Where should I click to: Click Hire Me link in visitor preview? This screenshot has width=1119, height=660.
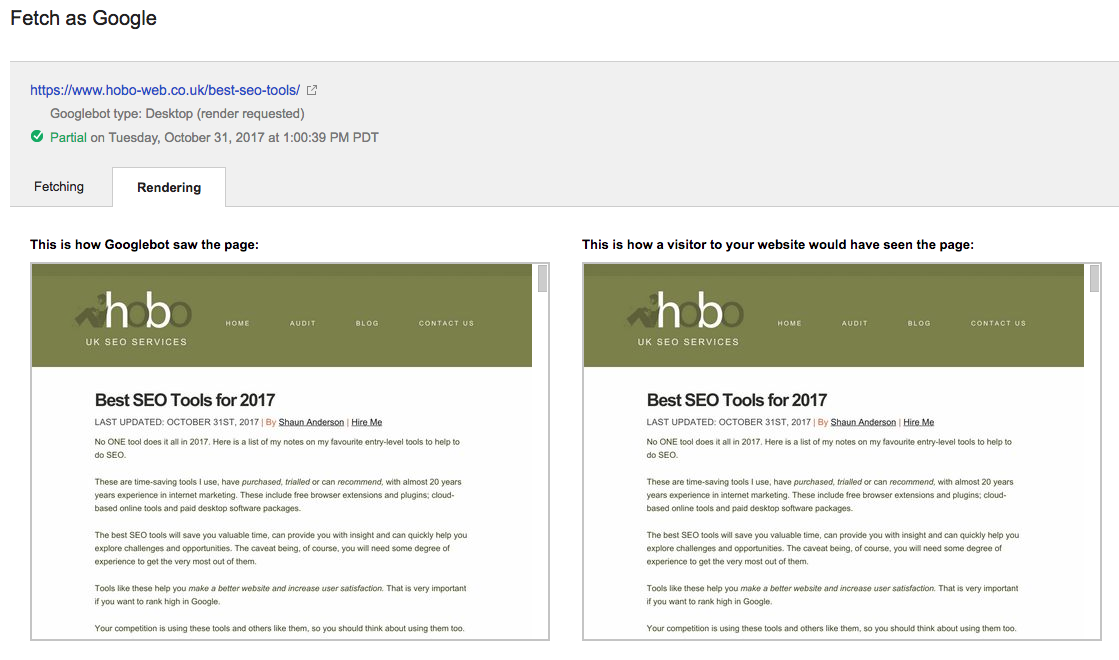point(918,422)
